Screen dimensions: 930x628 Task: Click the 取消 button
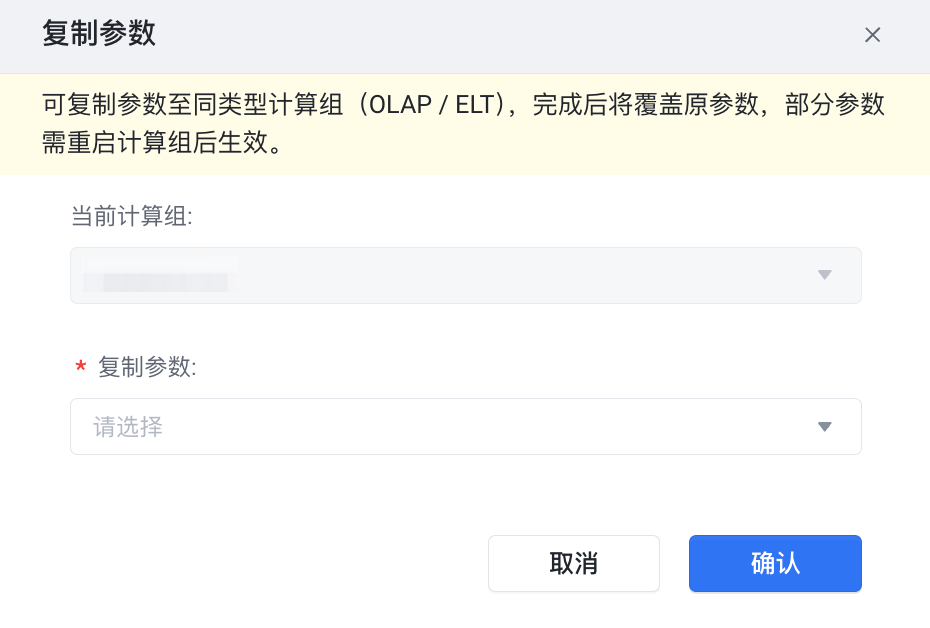(x=573, y=563)
